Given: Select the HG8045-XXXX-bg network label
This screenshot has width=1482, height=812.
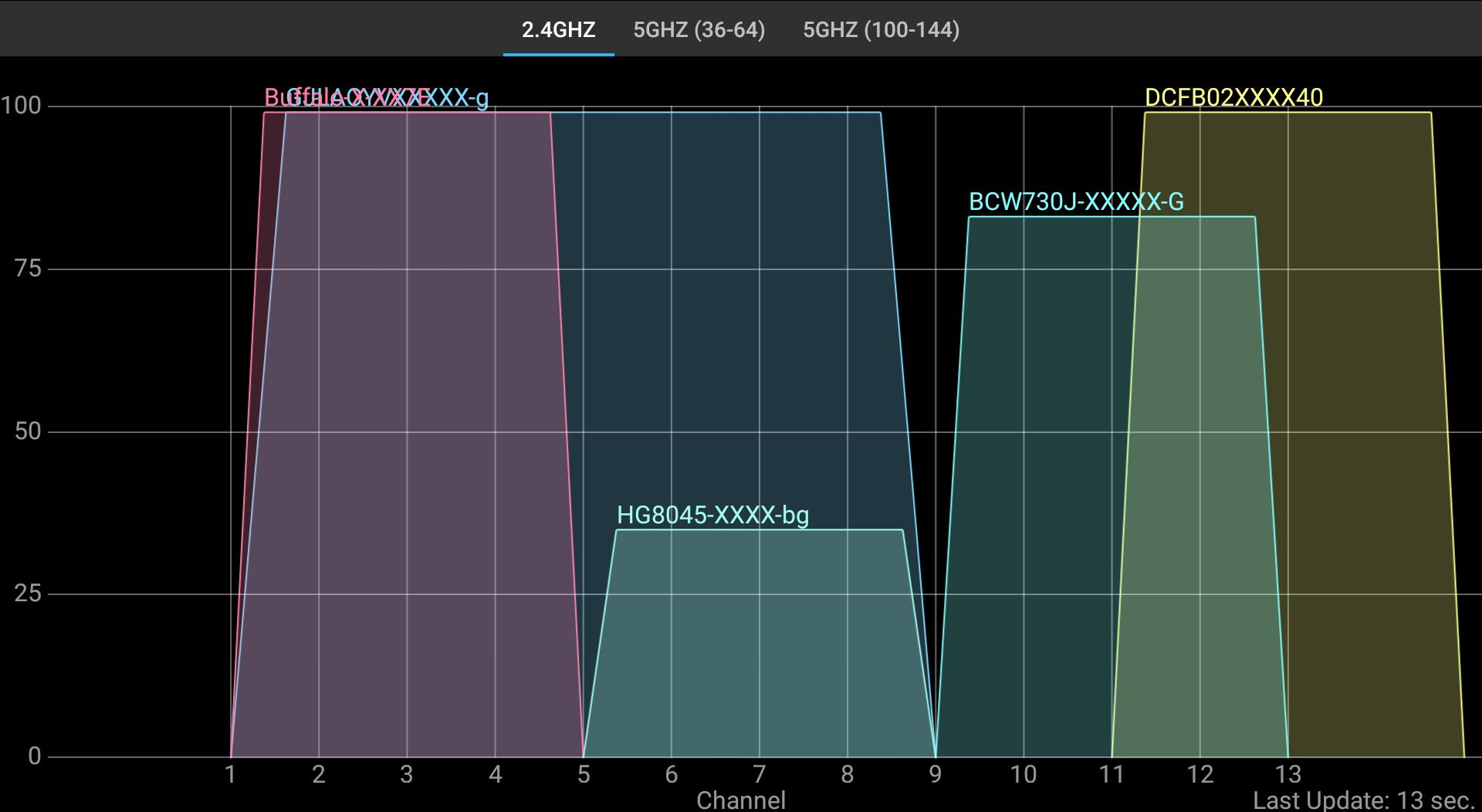Looking at the screenshot, I should pyautogui.click(x=712, y=516).
